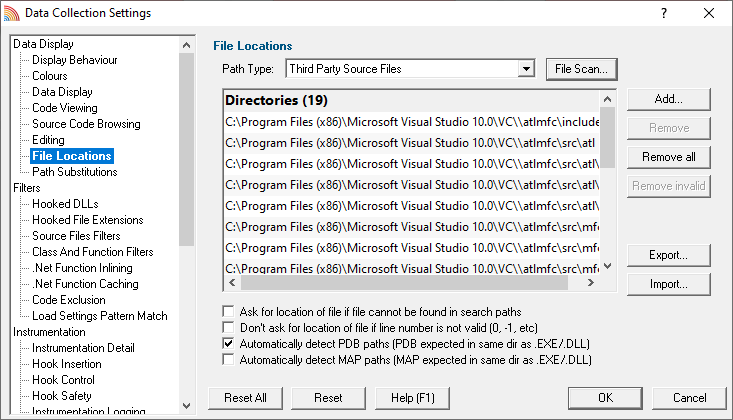The width and height of the screenshot is (733, 420).
Task: Select Source Code Browsing settings
Action: (x=86, y=124)
